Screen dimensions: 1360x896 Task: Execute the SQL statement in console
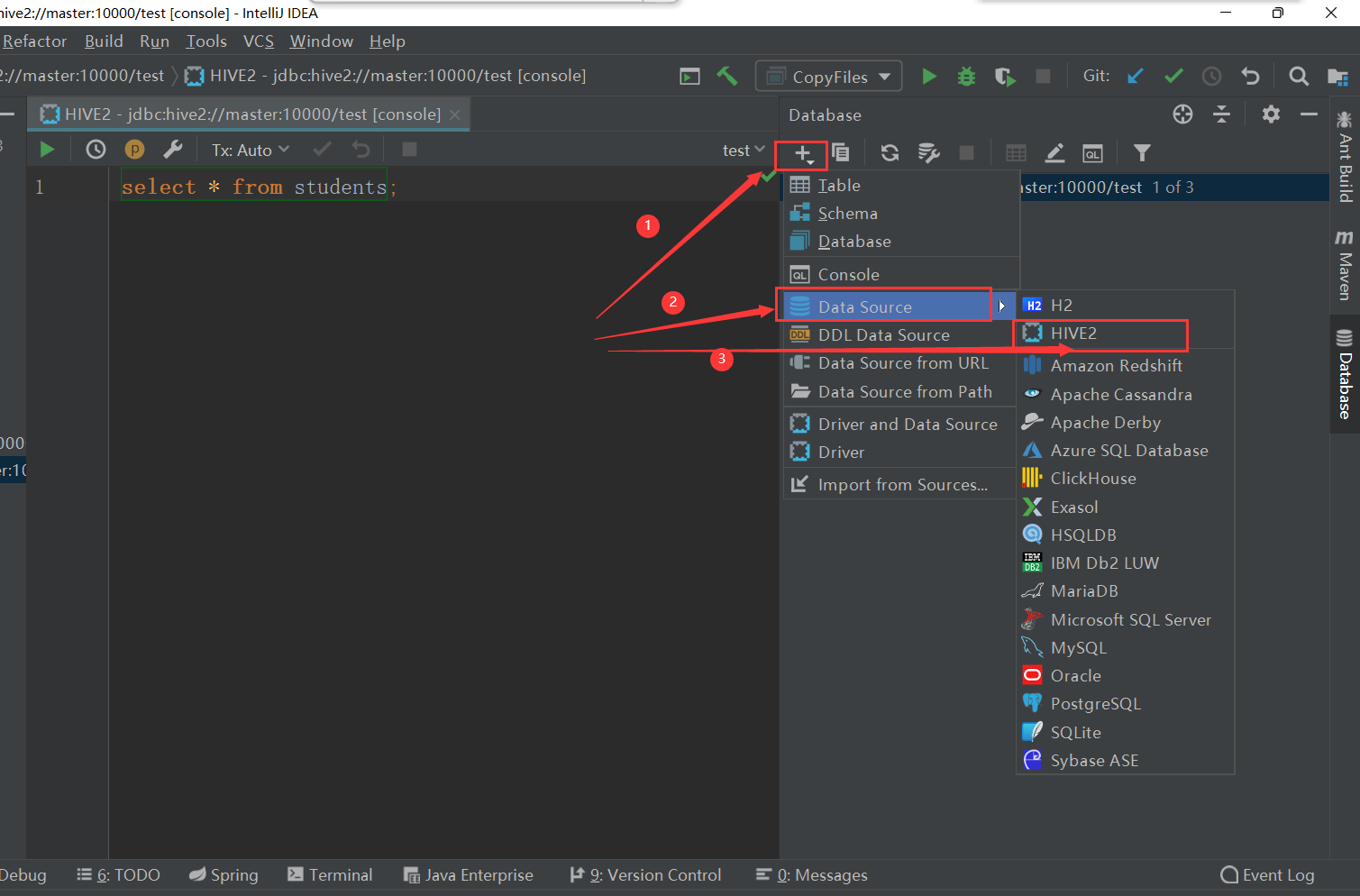tap(47, 150)
